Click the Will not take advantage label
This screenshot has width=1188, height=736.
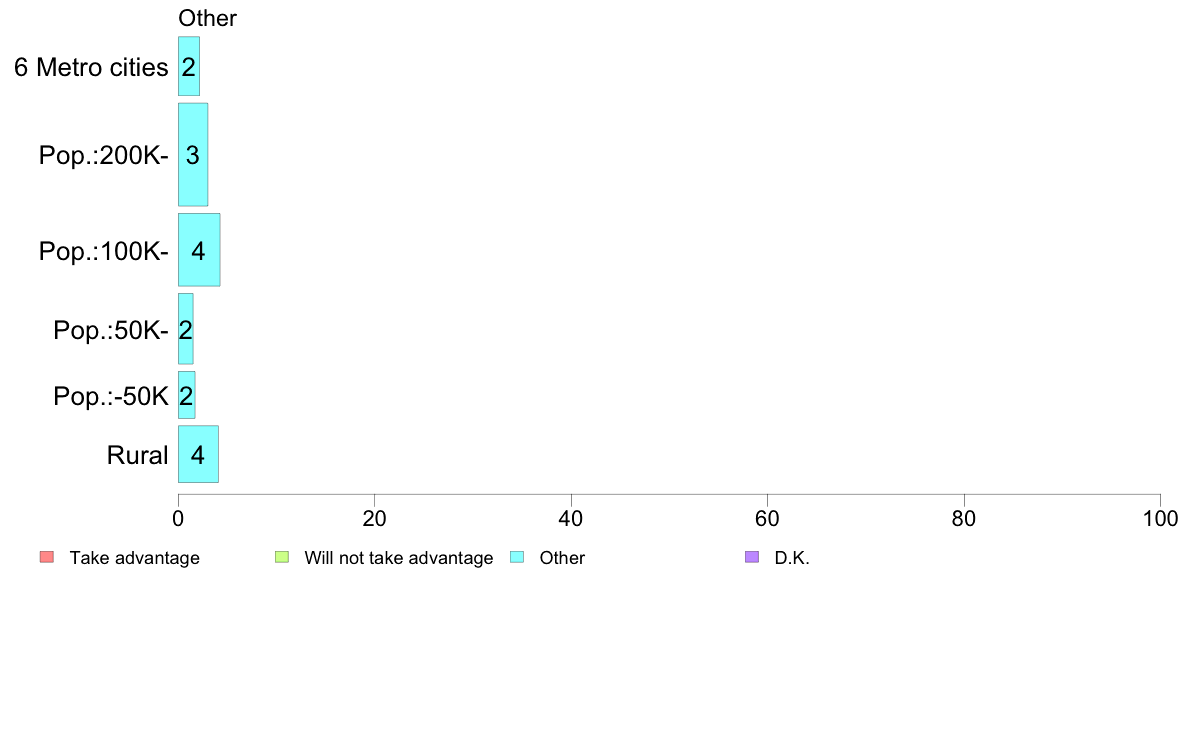(399, 558)
